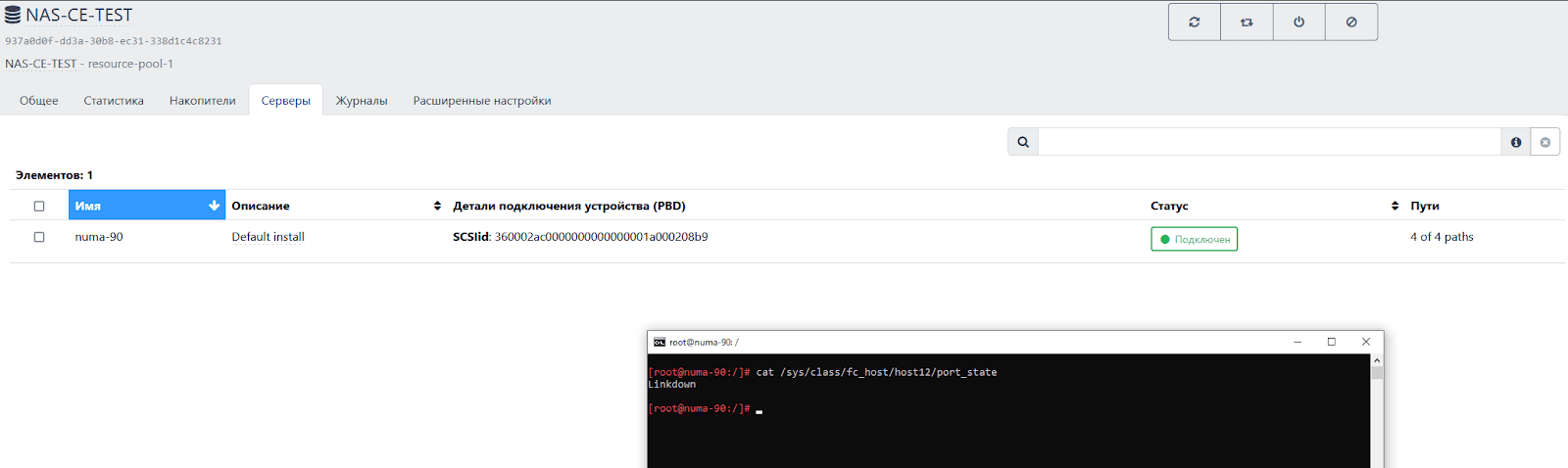Open the filter info icon
The height and width of the screenshot is (468, 1568).
pos(1516,142)
